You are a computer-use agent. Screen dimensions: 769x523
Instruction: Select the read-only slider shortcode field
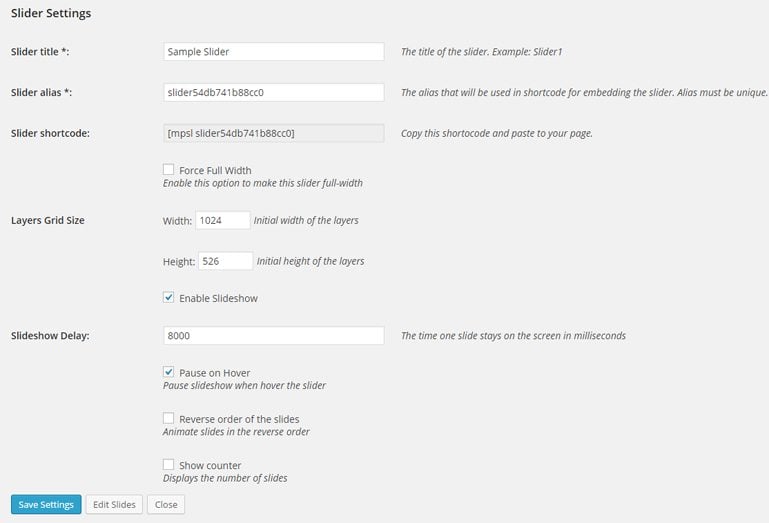[273, 133]
